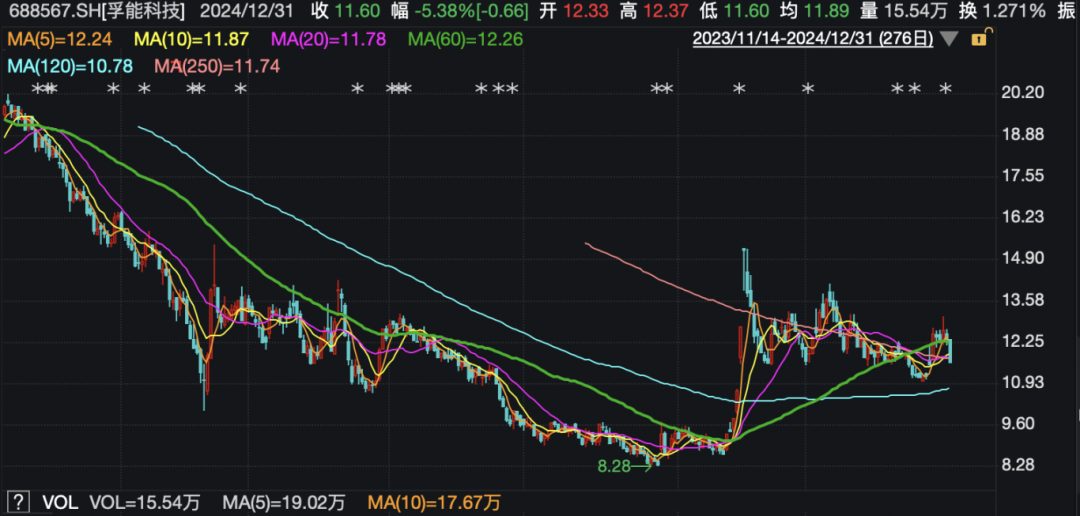Click the last candlestick on the chart

coord(948,349)
